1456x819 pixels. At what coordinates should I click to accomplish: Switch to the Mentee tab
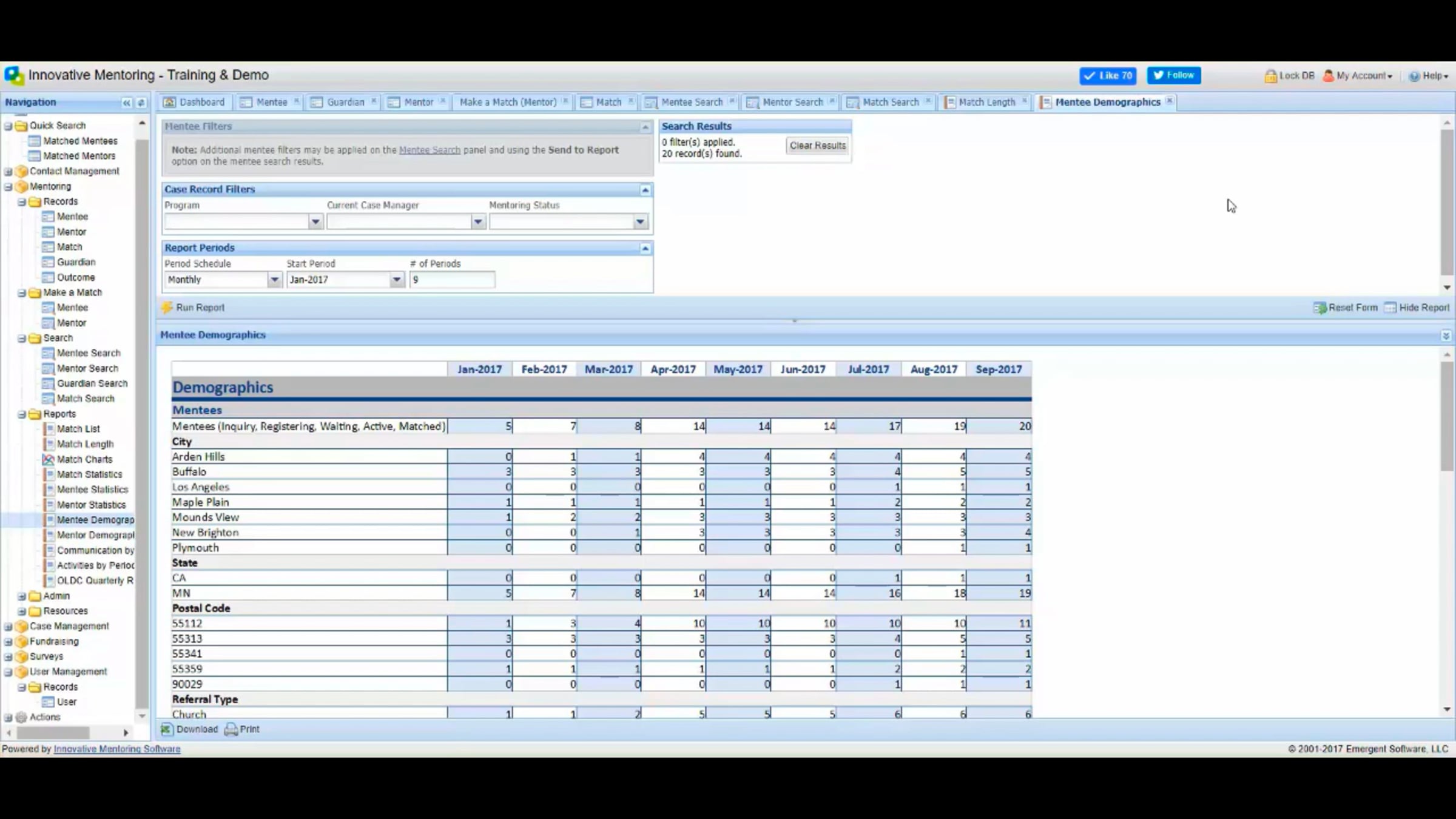coord(270,102)
